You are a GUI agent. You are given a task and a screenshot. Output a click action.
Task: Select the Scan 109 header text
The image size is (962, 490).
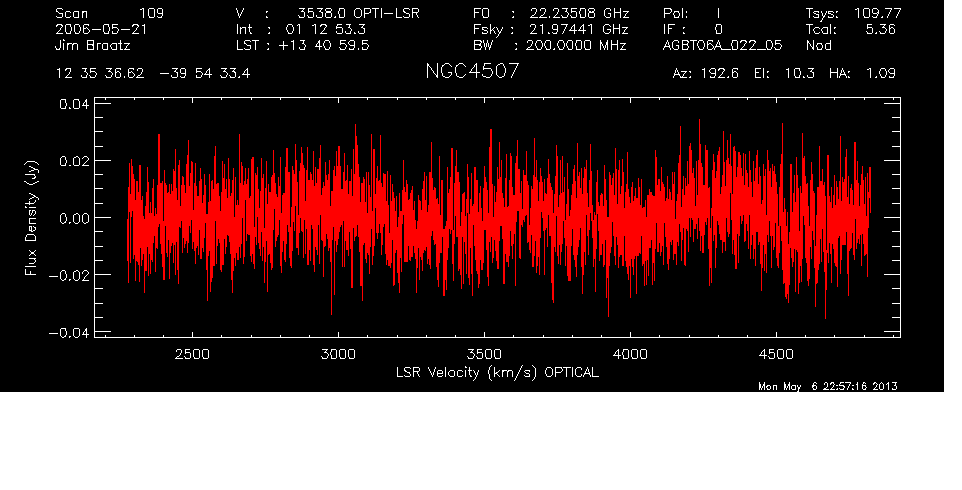pyautogui.click(x=110, y=13)
